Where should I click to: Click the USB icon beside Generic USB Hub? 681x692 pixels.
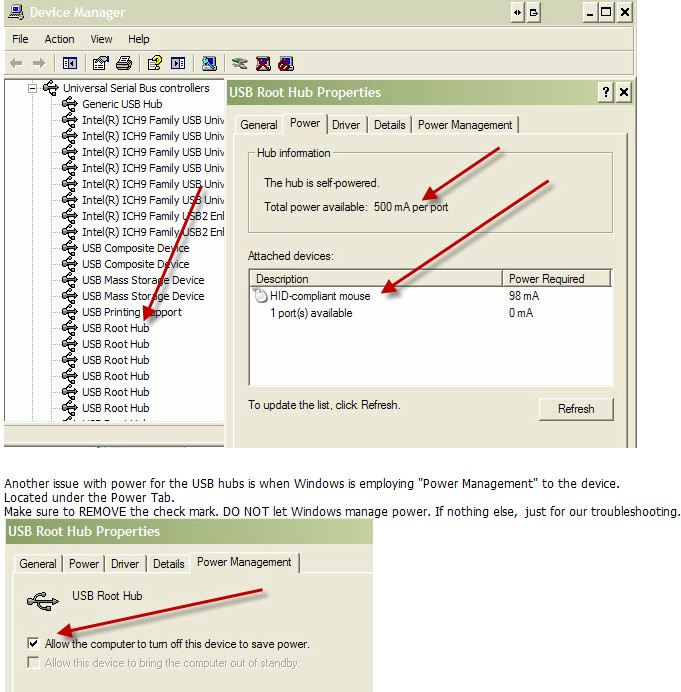point(70,104)
